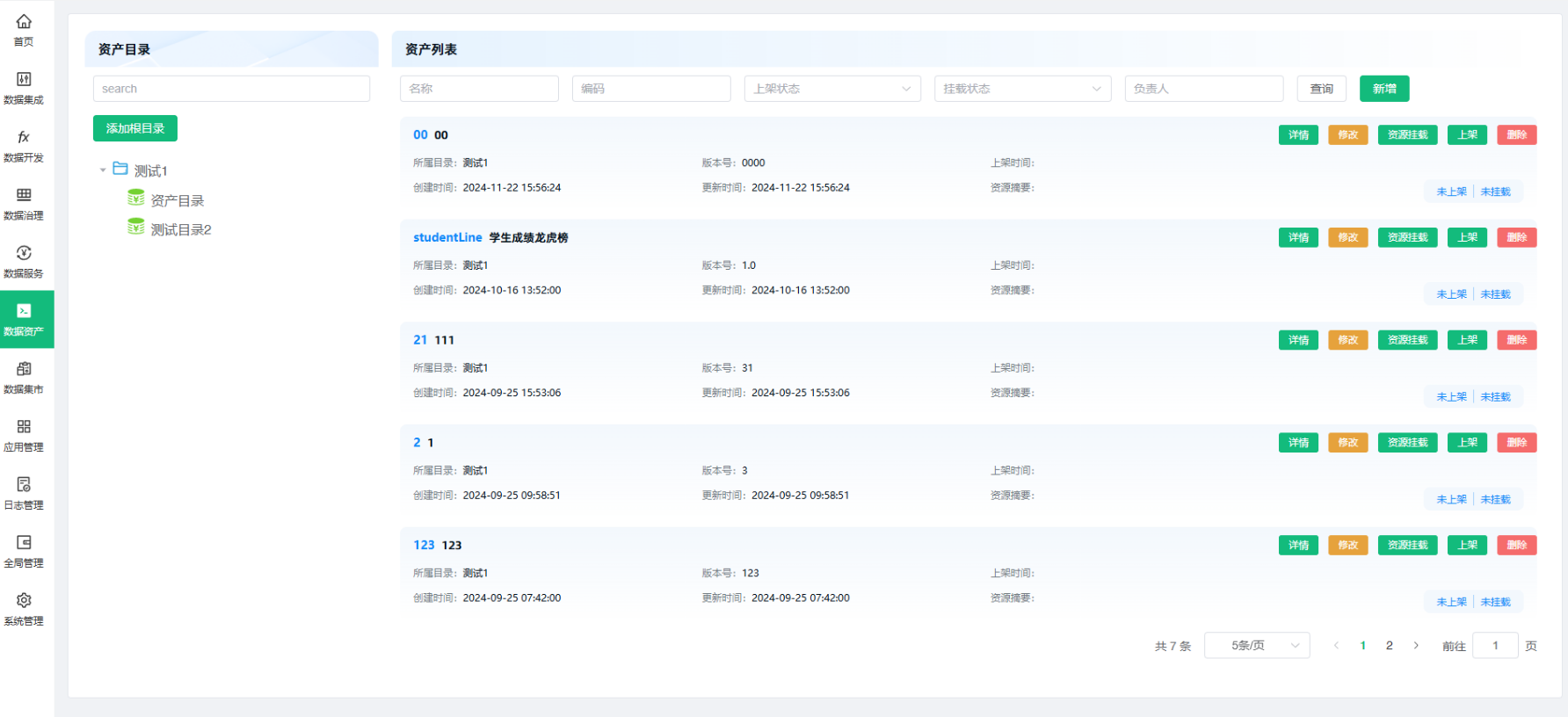Select 测试目录2 in asset tree
Screen dimensions: 1568x717
point(180,229)
